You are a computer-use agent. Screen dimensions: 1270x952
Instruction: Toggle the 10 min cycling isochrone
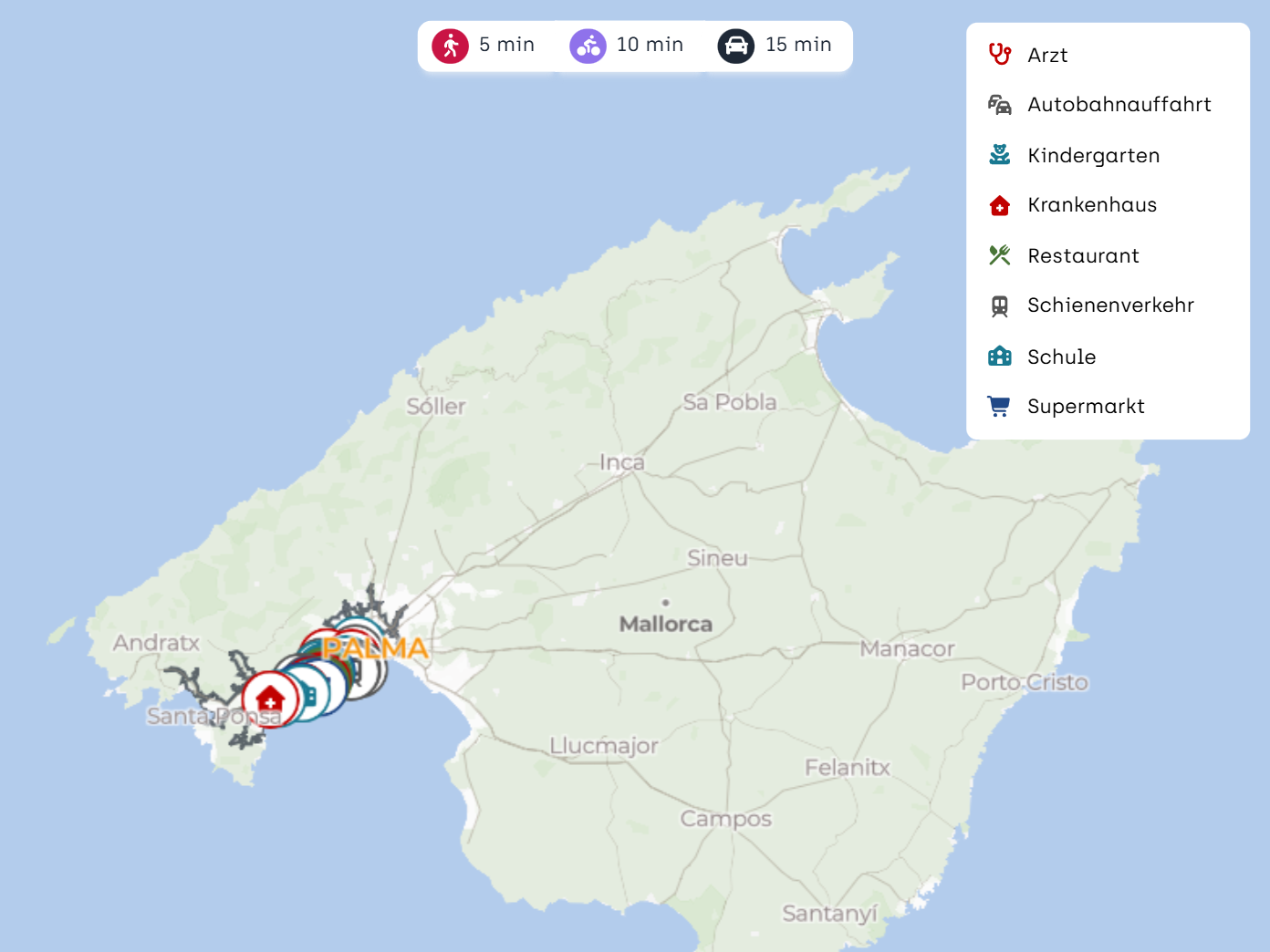pos(628,46)
